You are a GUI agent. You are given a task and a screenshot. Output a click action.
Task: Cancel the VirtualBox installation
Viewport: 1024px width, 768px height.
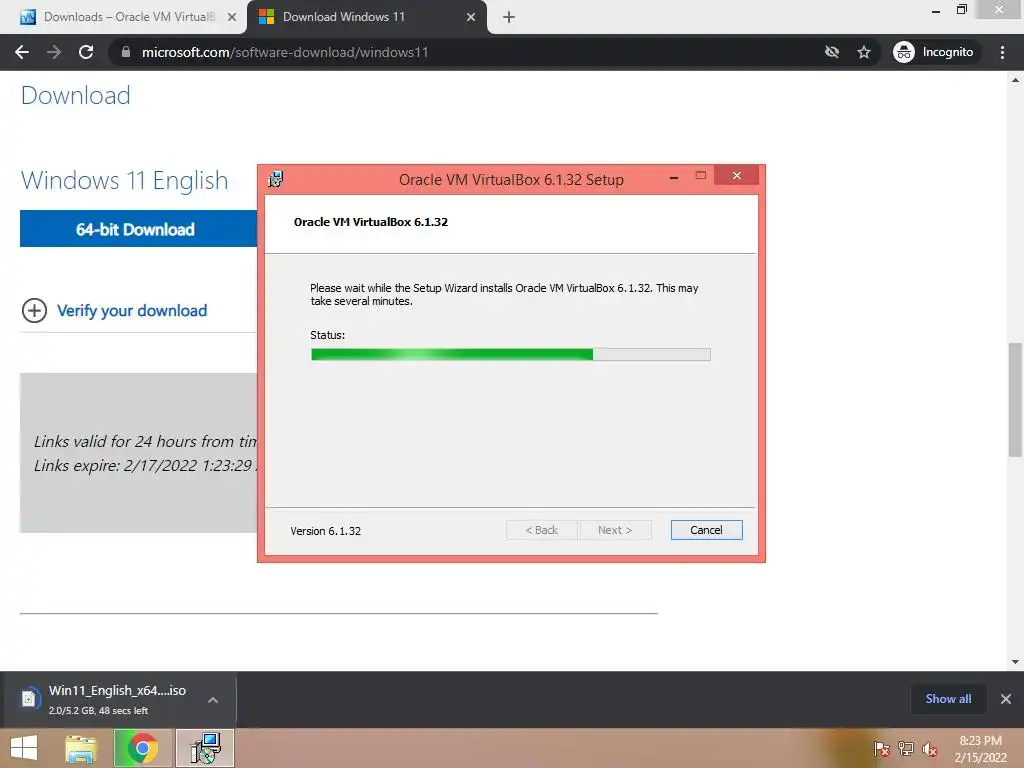(x=706, y=530)
